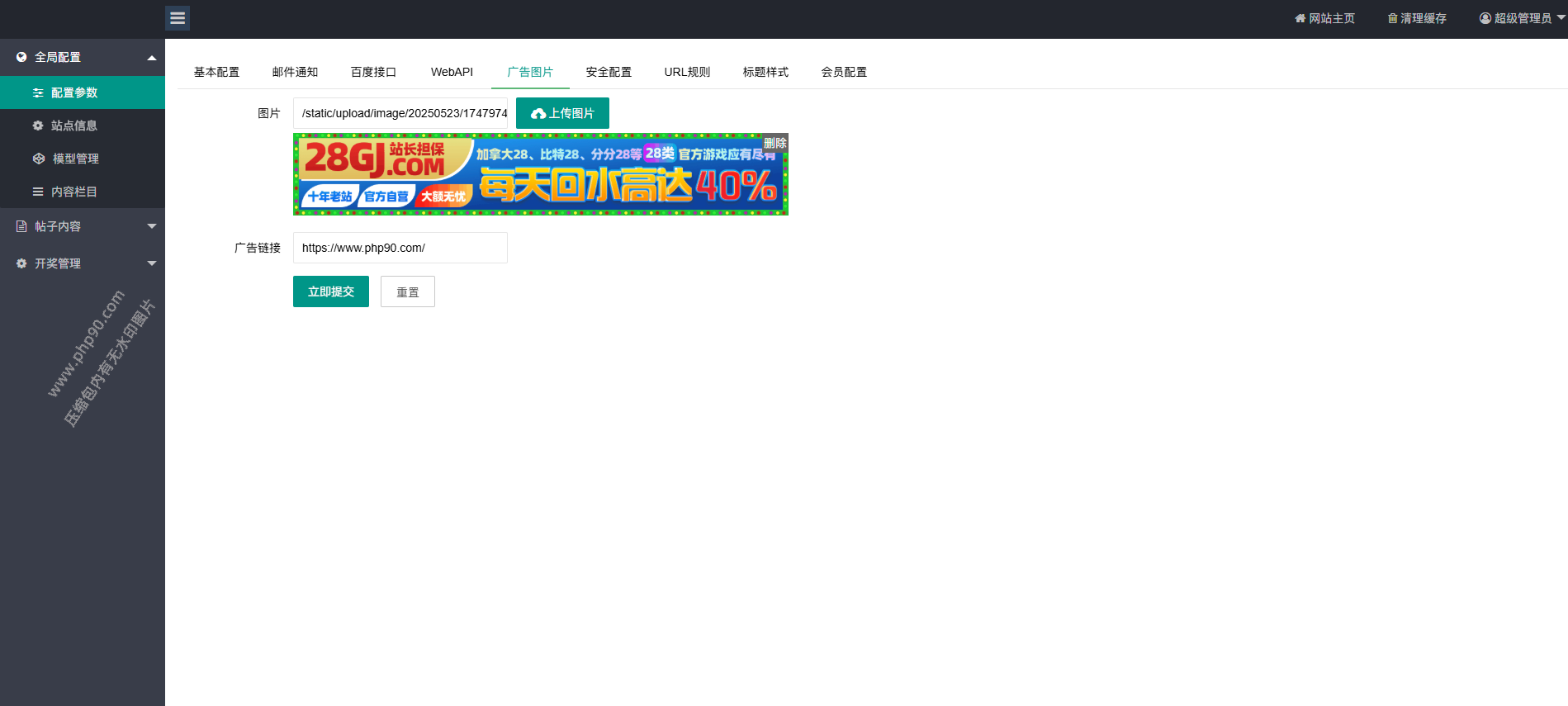The image size is (1568, 706).
Task: Click the cube icon beside 模型管理
Action: coord(38,159)
